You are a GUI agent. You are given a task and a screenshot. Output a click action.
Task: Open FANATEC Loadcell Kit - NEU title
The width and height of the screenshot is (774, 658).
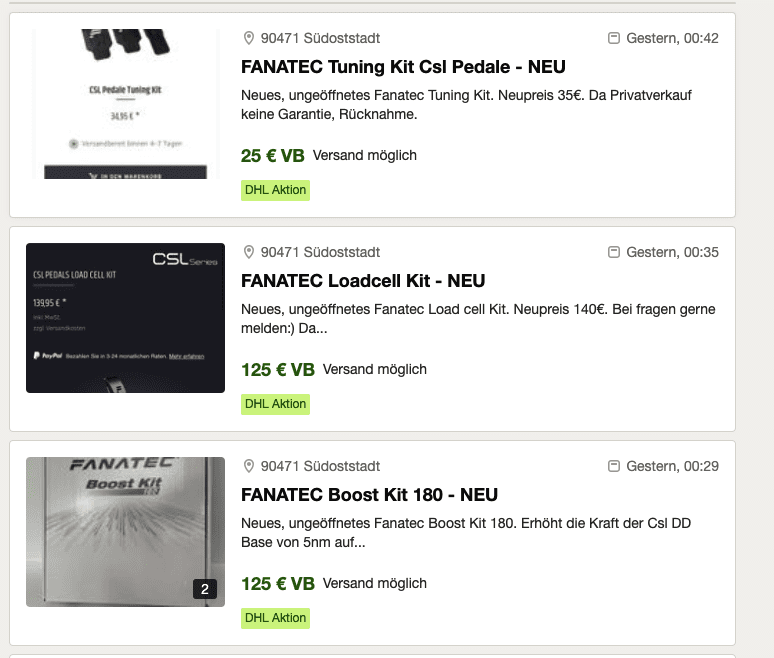363,281
